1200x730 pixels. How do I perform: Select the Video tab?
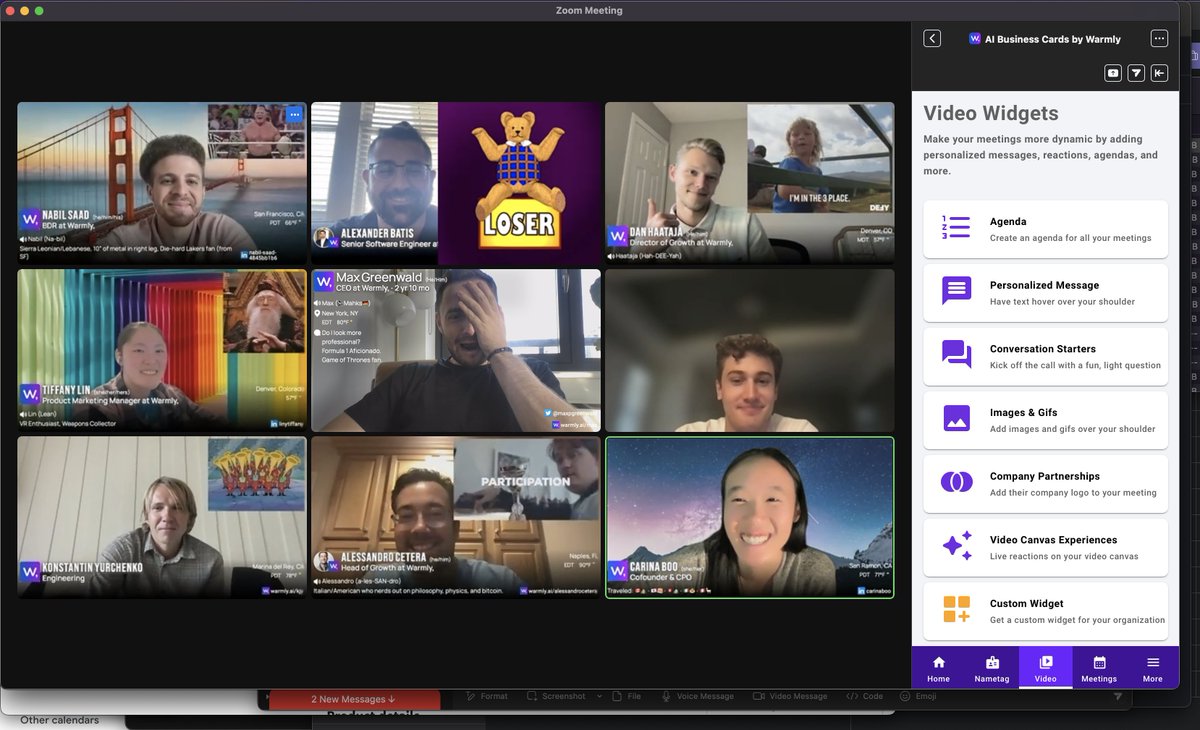pos(1045,669)
